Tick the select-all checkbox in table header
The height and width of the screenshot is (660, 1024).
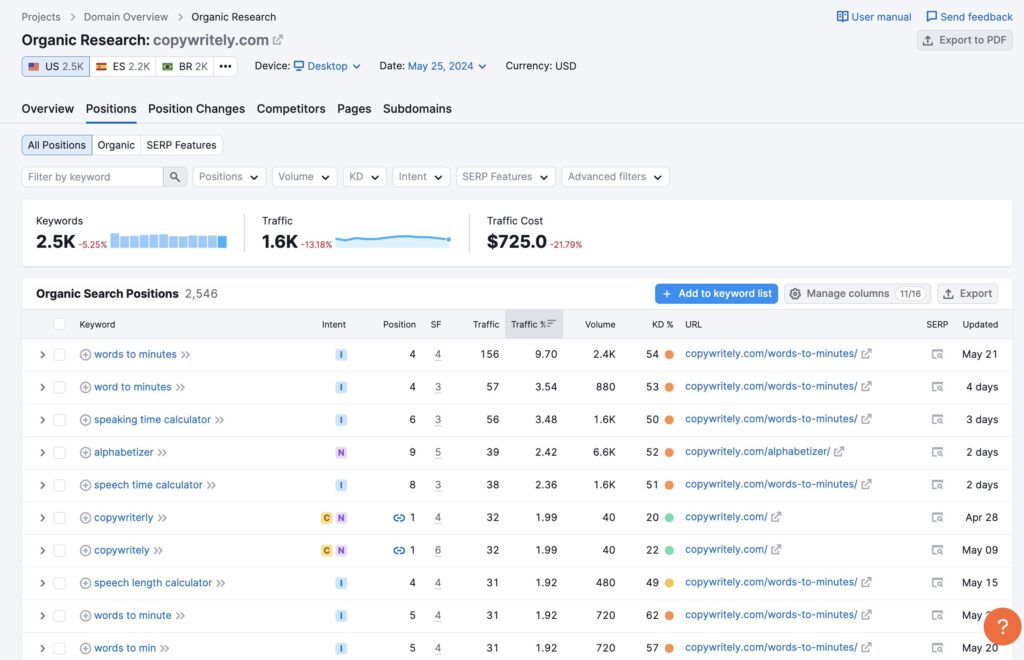click(x=59, y=324)
